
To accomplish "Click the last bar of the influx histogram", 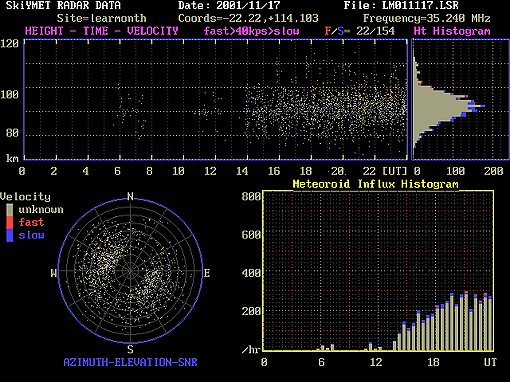I will (x=490, y=323).
